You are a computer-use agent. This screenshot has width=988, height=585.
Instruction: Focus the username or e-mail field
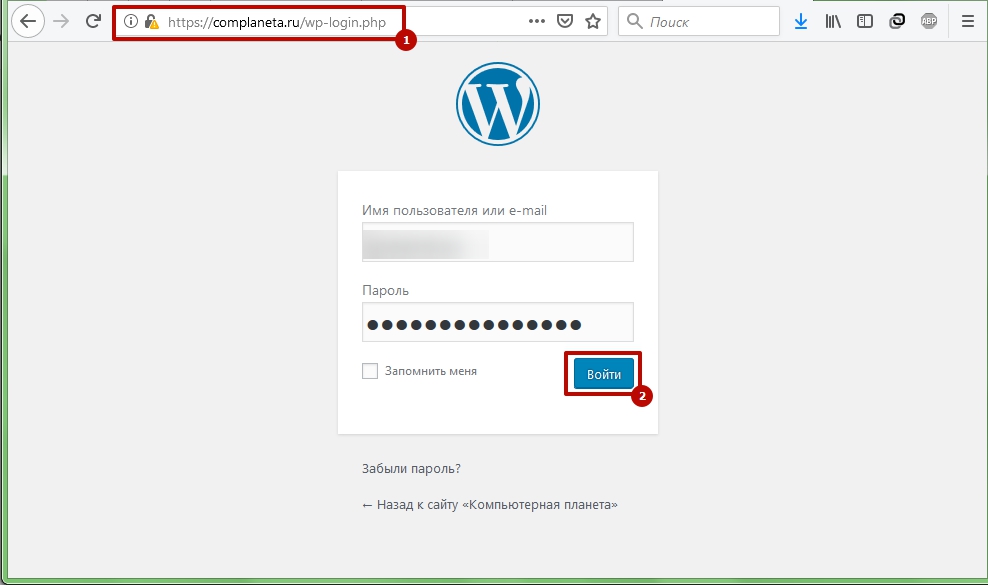(x=498, y=241)
